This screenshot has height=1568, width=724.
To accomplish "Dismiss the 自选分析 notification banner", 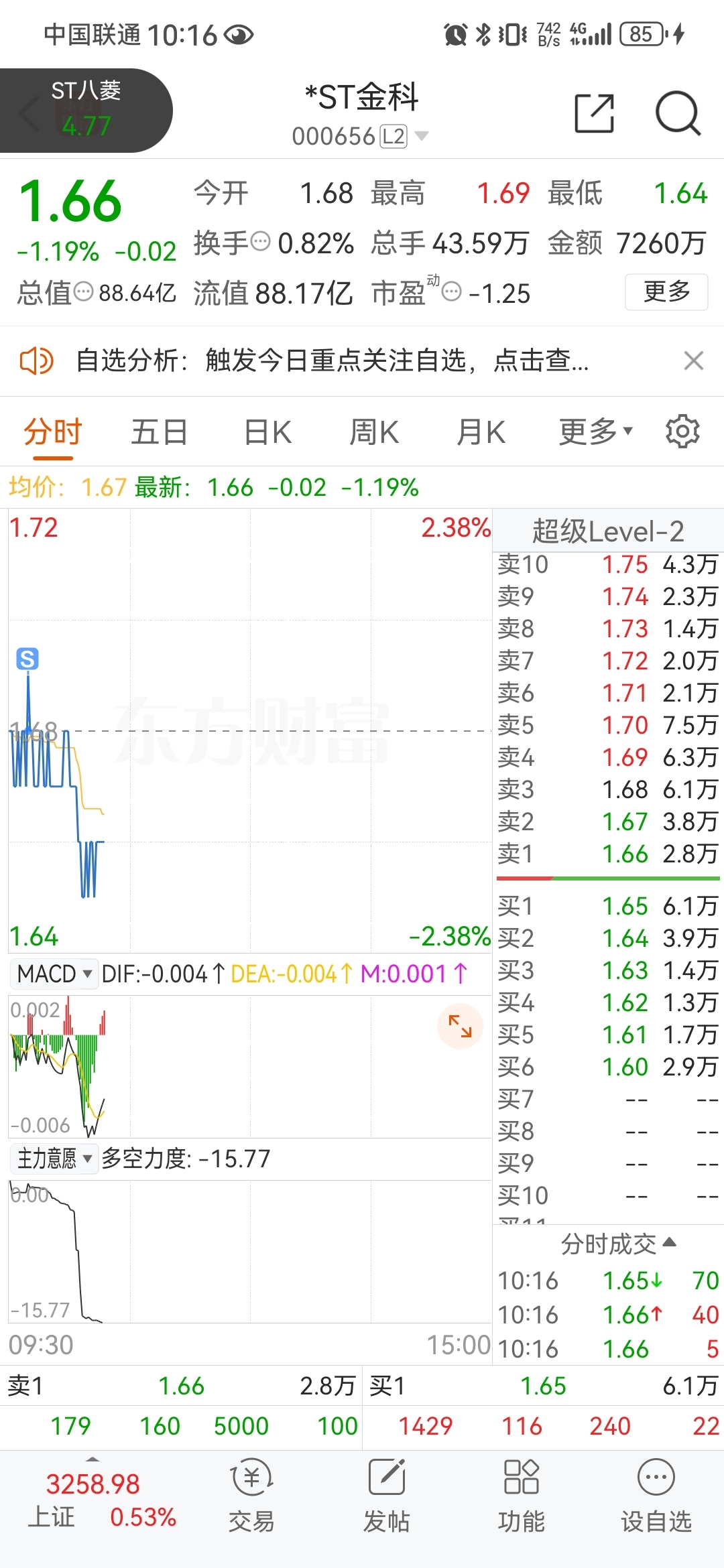I will point(694,361).
